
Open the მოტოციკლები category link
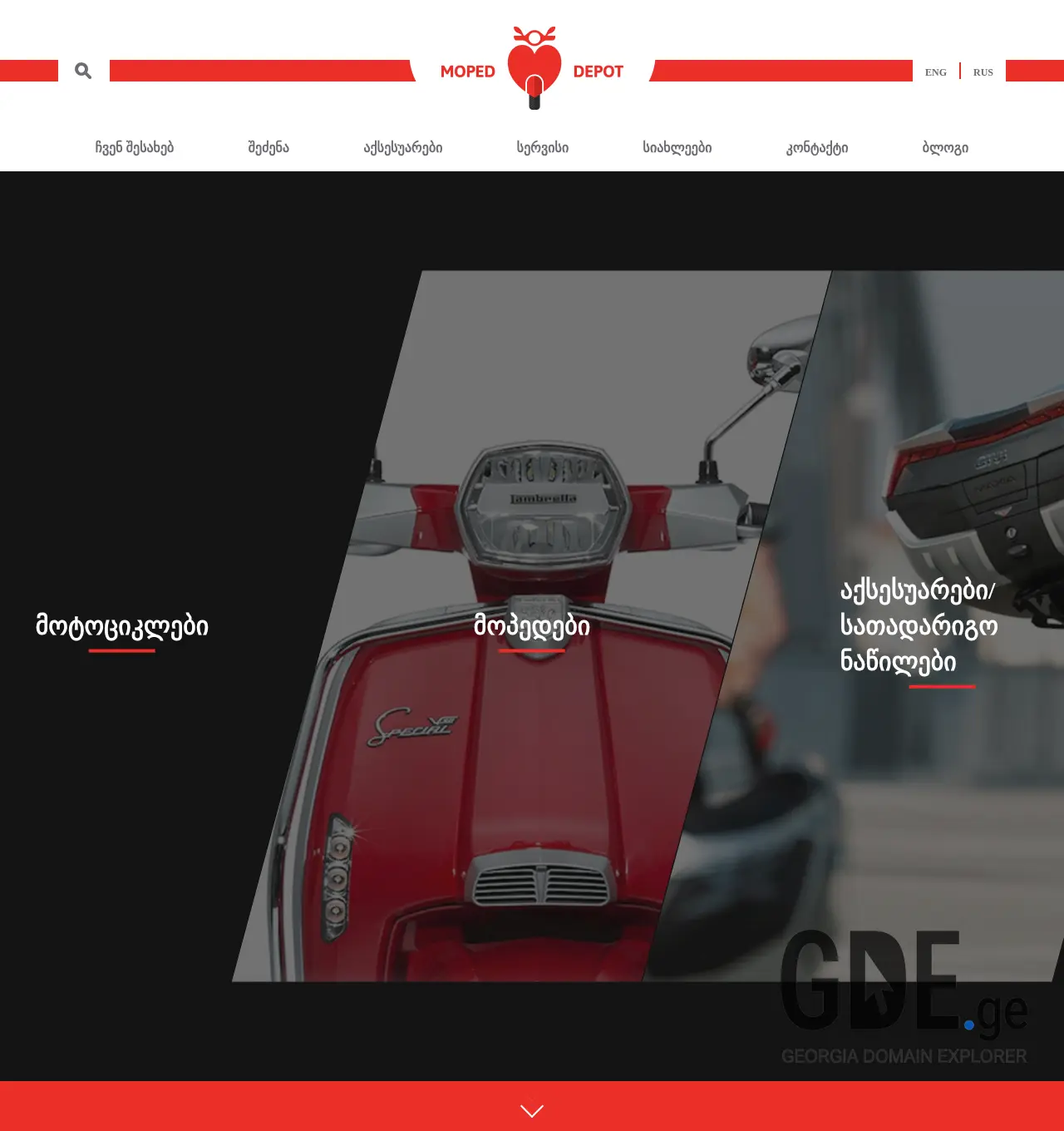coord(121,626)
